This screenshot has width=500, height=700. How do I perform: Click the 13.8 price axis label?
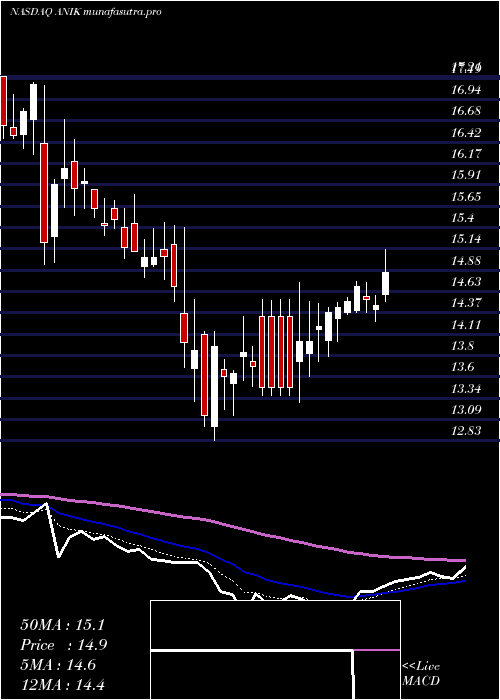click(463, 346)
